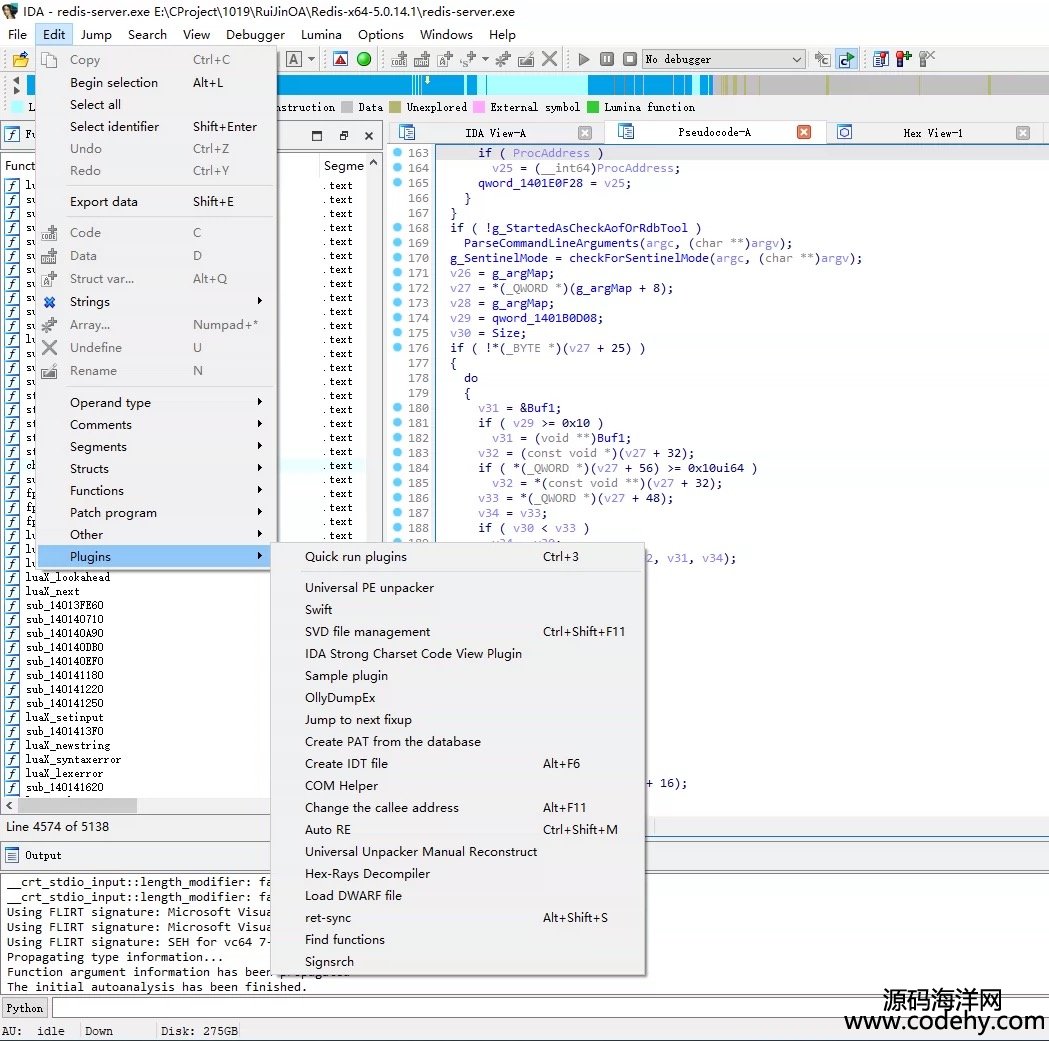Open ret-sync plugin entry

click(x=458, y=917)
